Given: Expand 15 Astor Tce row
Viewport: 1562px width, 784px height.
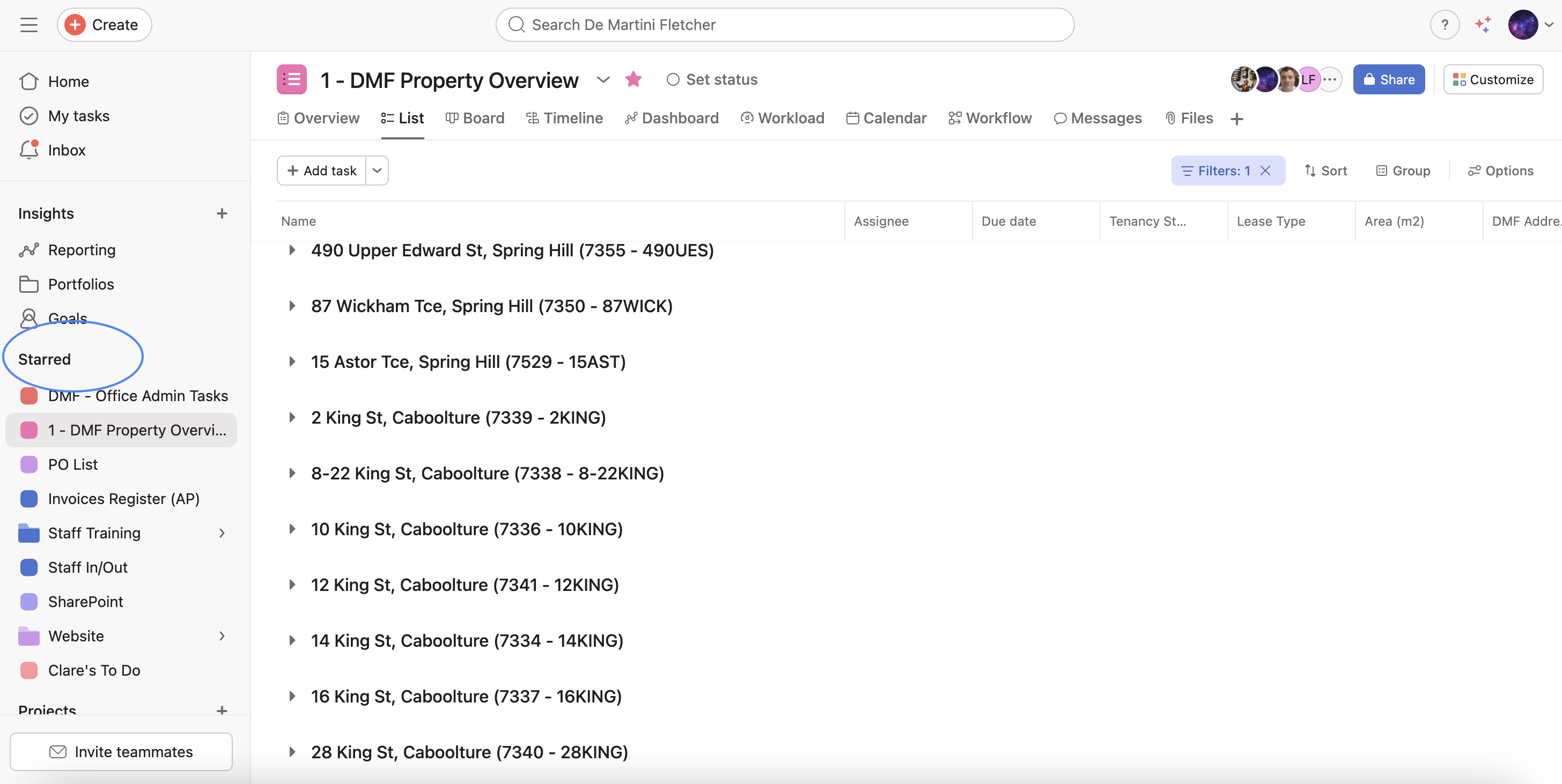Looking at the screenshot, I should tap(292, 361).
